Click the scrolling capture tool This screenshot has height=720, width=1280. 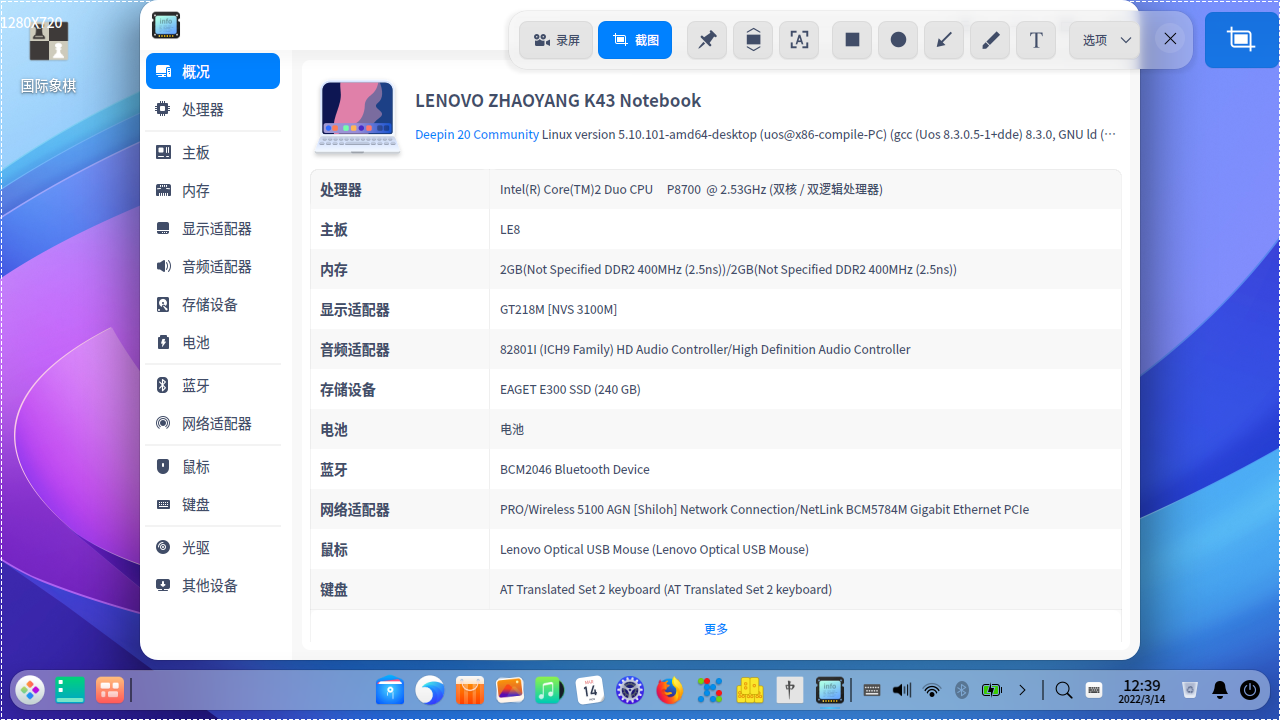tap(752, 39)
